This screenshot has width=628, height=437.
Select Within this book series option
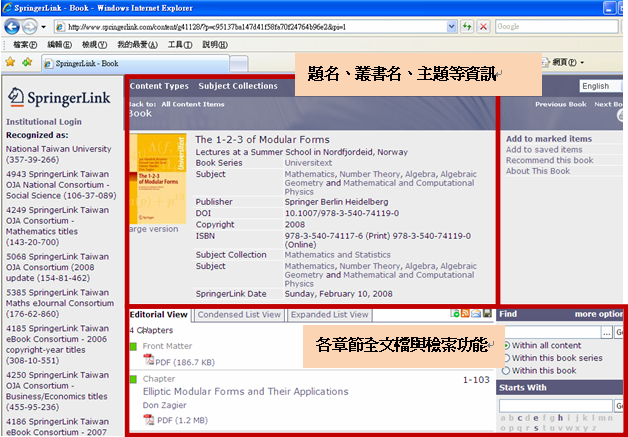[507, 358]
